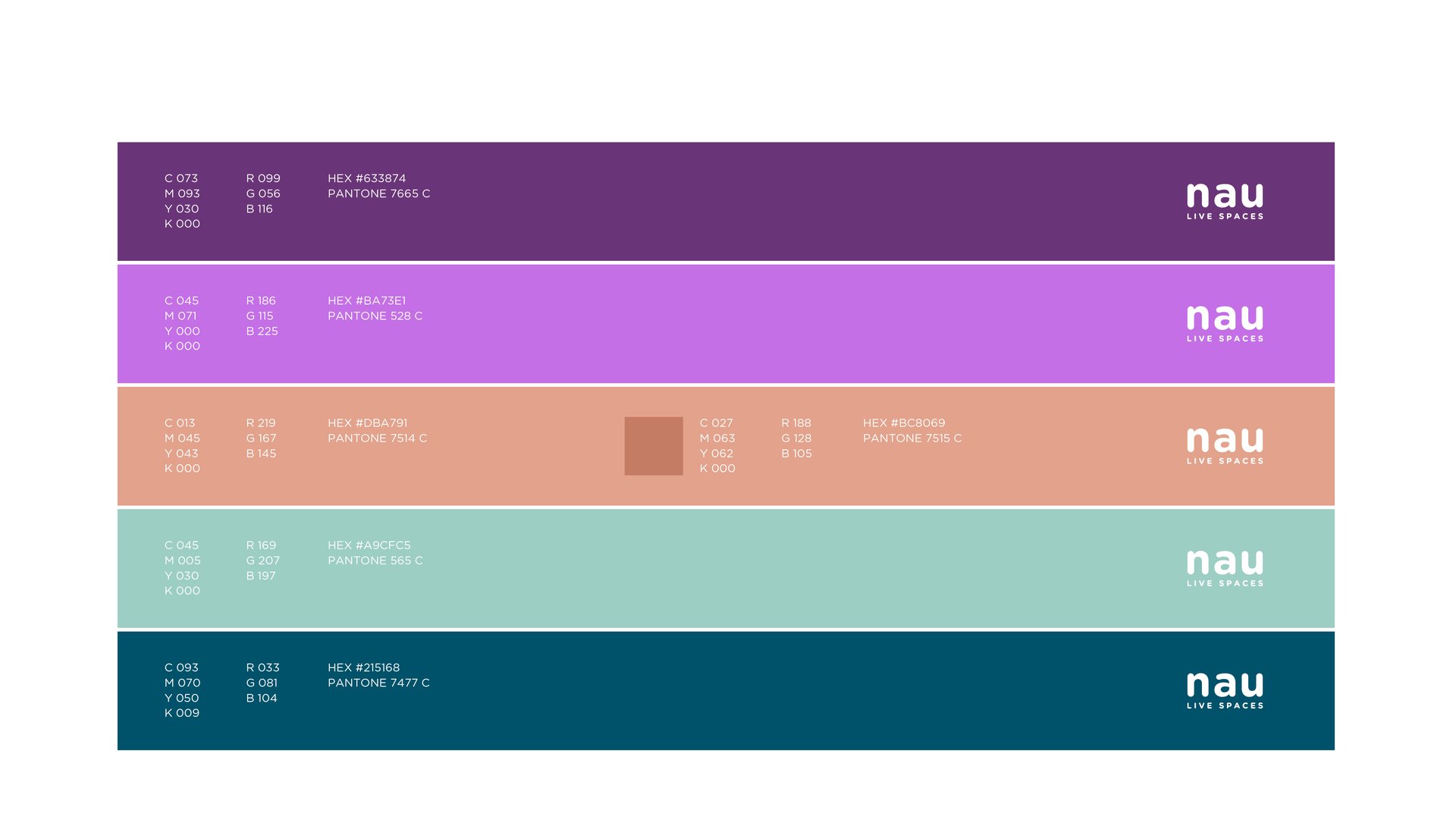Viewport: 1456px width, 817px height.
Task: Click the HEX #BA73E1 text
Action: coord(366,300)
